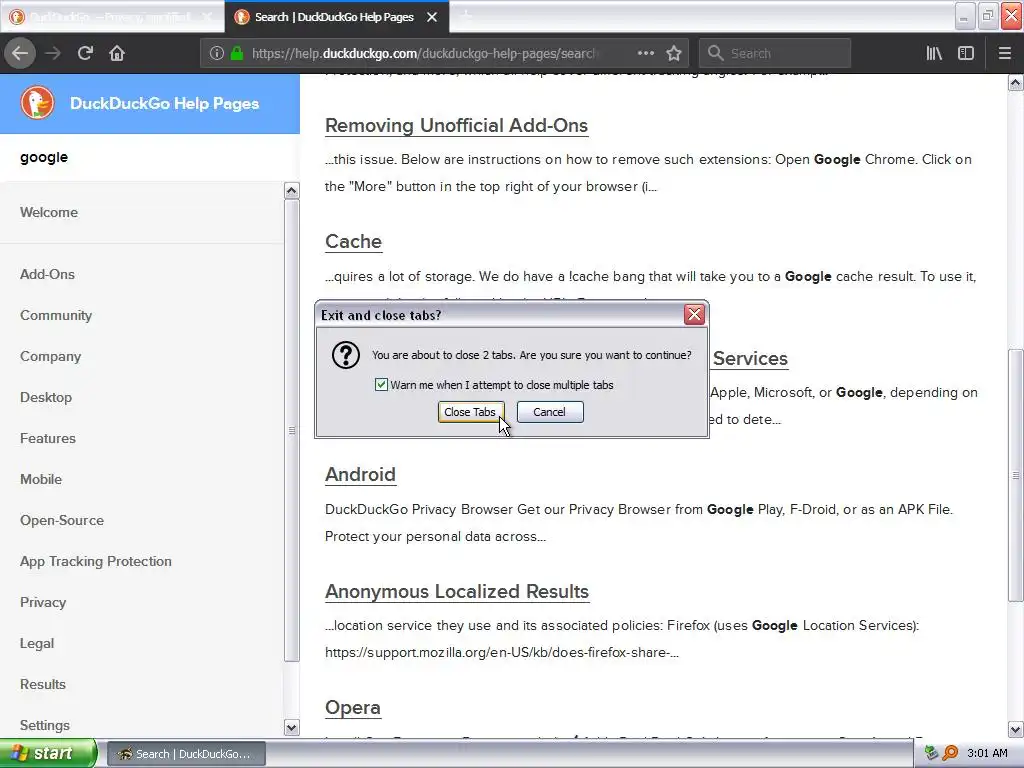
Task: Open the Features sidebar category
Action: pos(48,438)
